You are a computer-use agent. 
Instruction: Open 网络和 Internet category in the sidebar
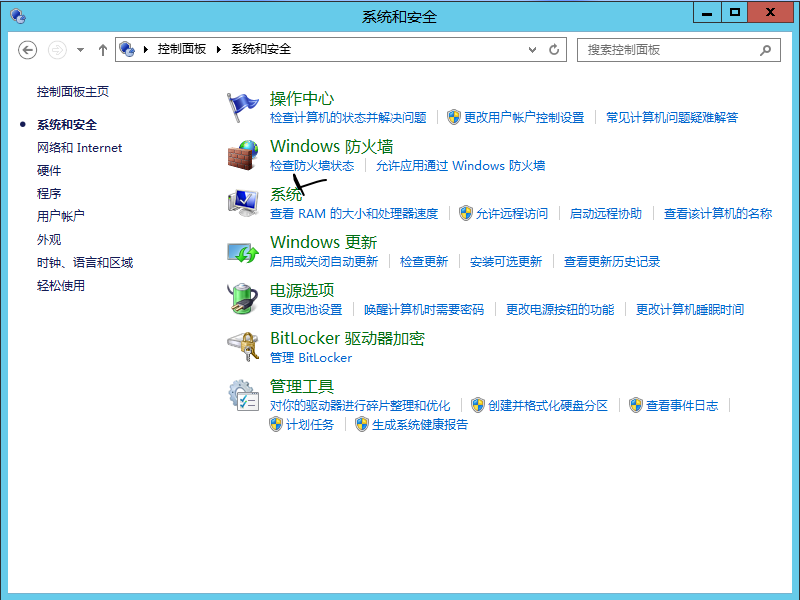[80, 148]
